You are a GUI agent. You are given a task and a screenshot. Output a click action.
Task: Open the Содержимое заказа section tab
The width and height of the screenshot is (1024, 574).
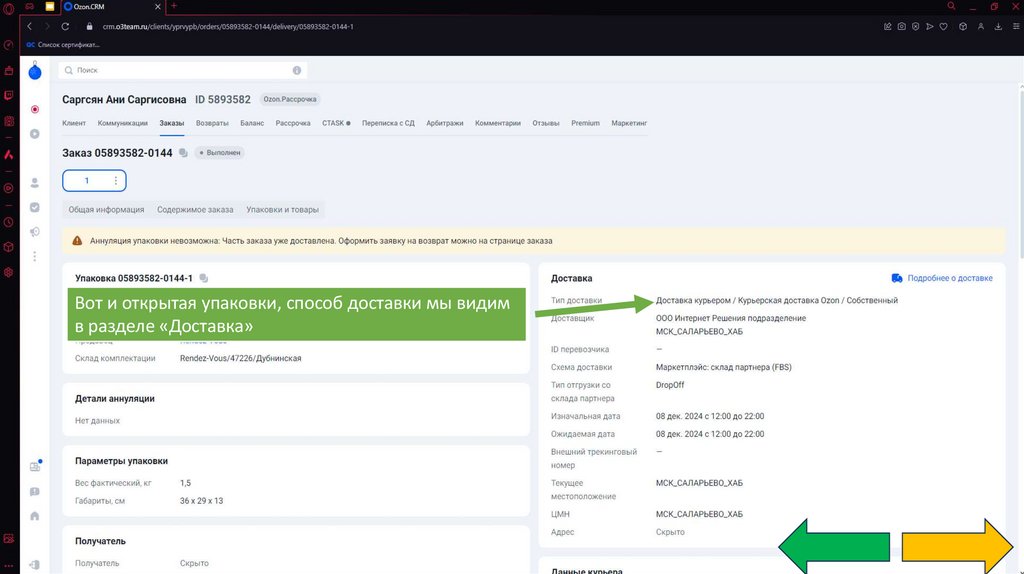(x=195, y=210)
